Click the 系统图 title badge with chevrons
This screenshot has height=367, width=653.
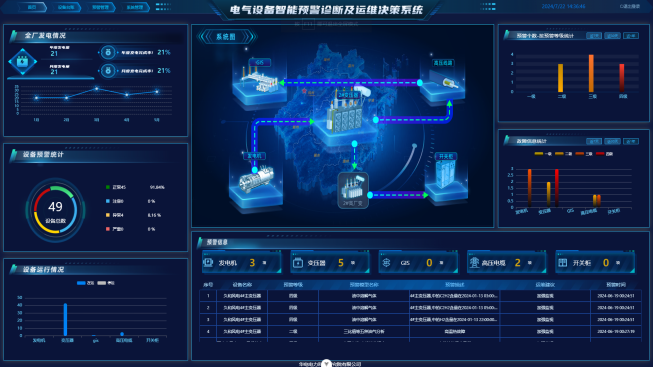[x=226, y=37]
